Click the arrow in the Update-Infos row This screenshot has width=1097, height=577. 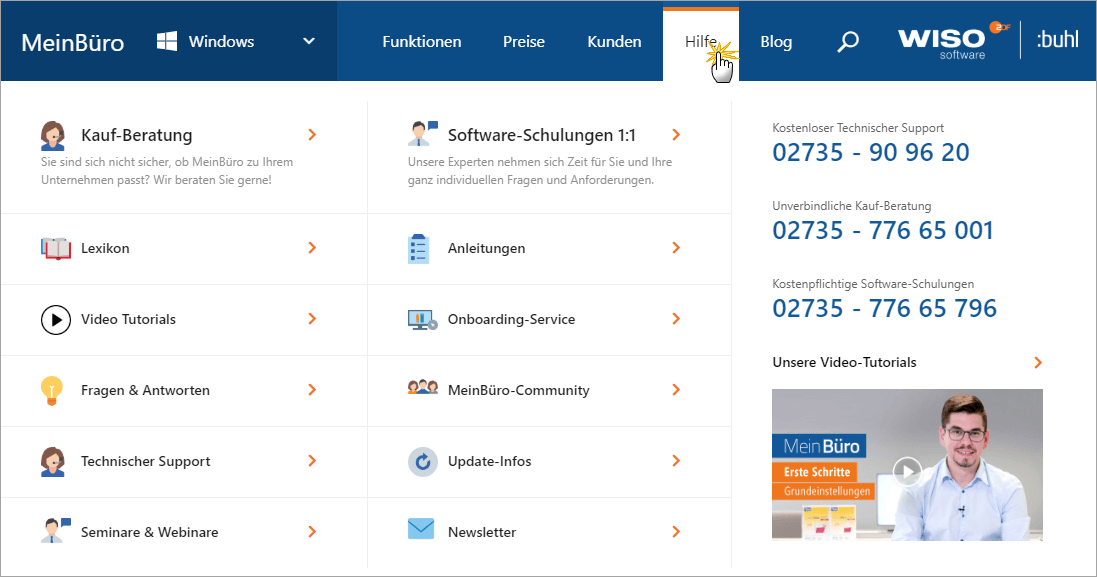[676, 462]
